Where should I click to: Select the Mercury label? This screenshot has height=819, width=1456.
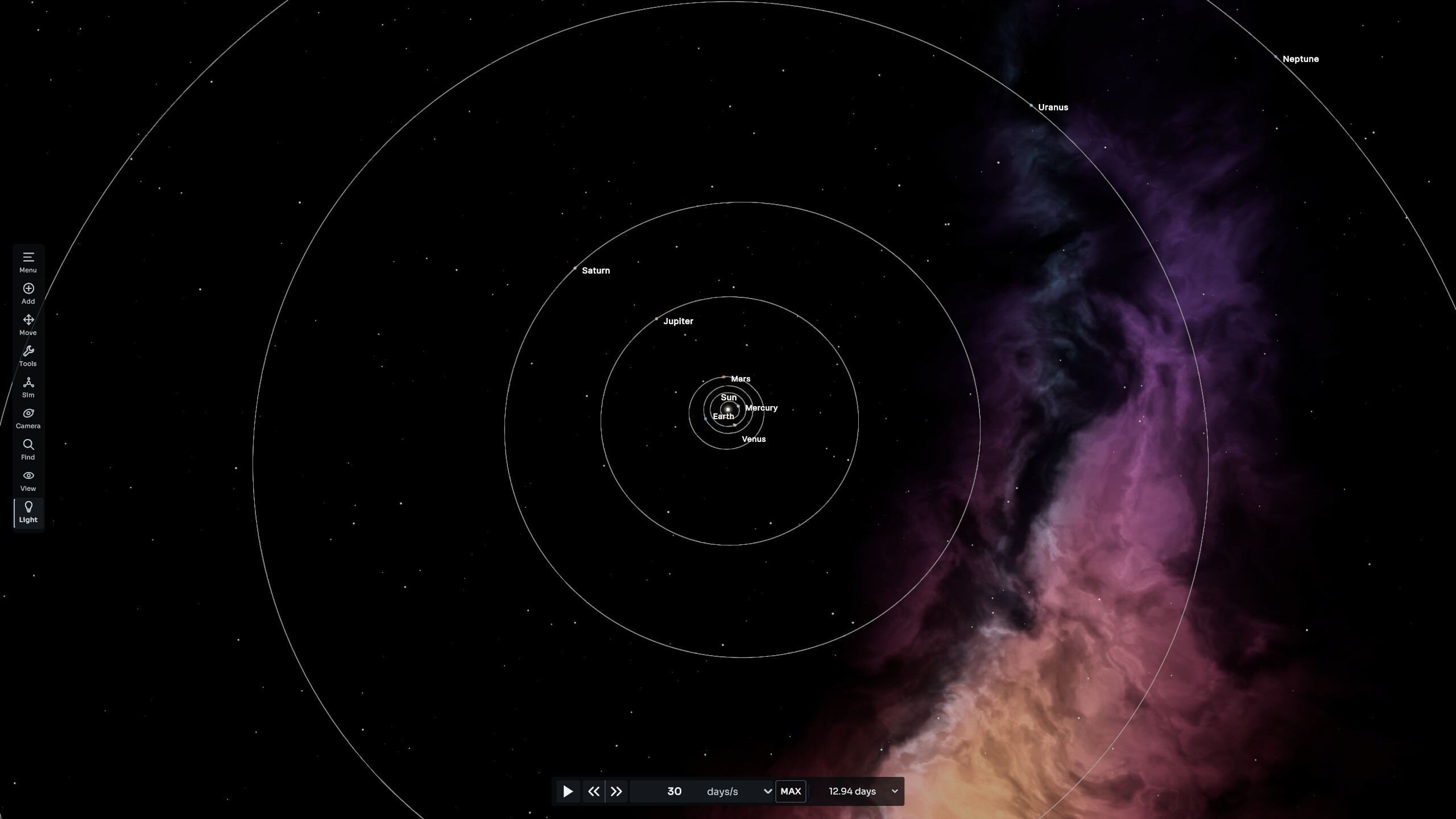tap(761, 408)
